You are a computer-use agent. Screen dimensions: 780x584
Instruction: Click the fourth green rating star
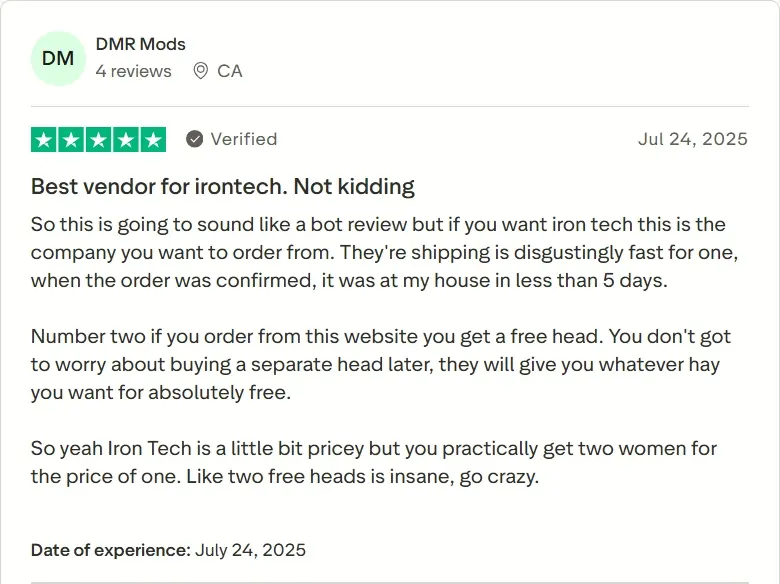pos(126,140)
